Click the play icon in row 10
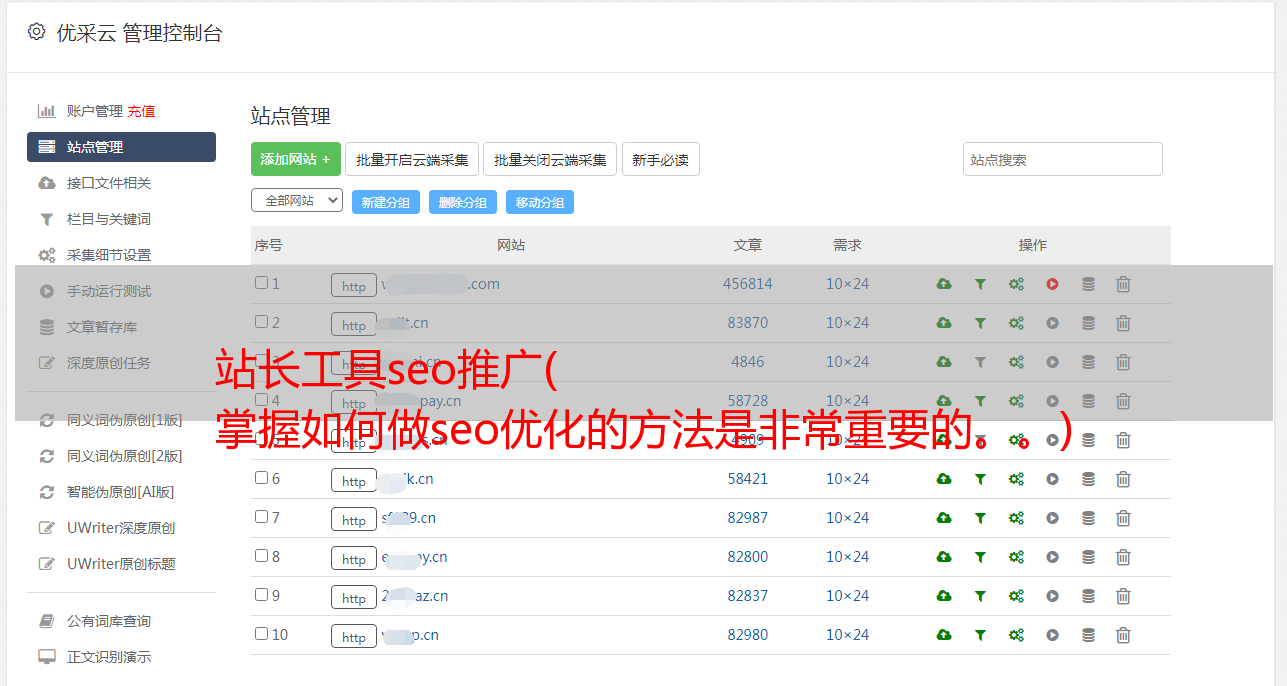The height and width of the screenshot is (686, 1287). click(x=1052, y=635)
